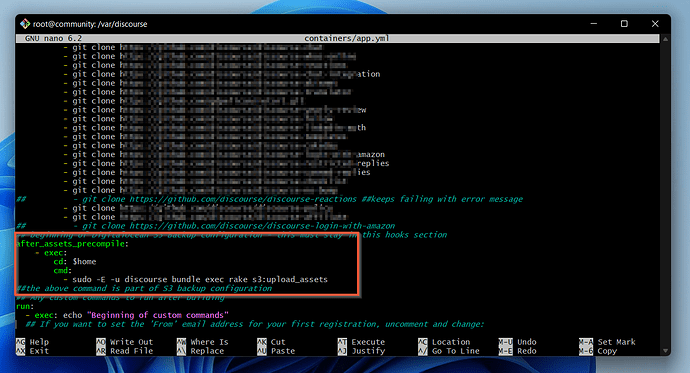Click the 'after_assets_precompile:' line

[73, 244]
